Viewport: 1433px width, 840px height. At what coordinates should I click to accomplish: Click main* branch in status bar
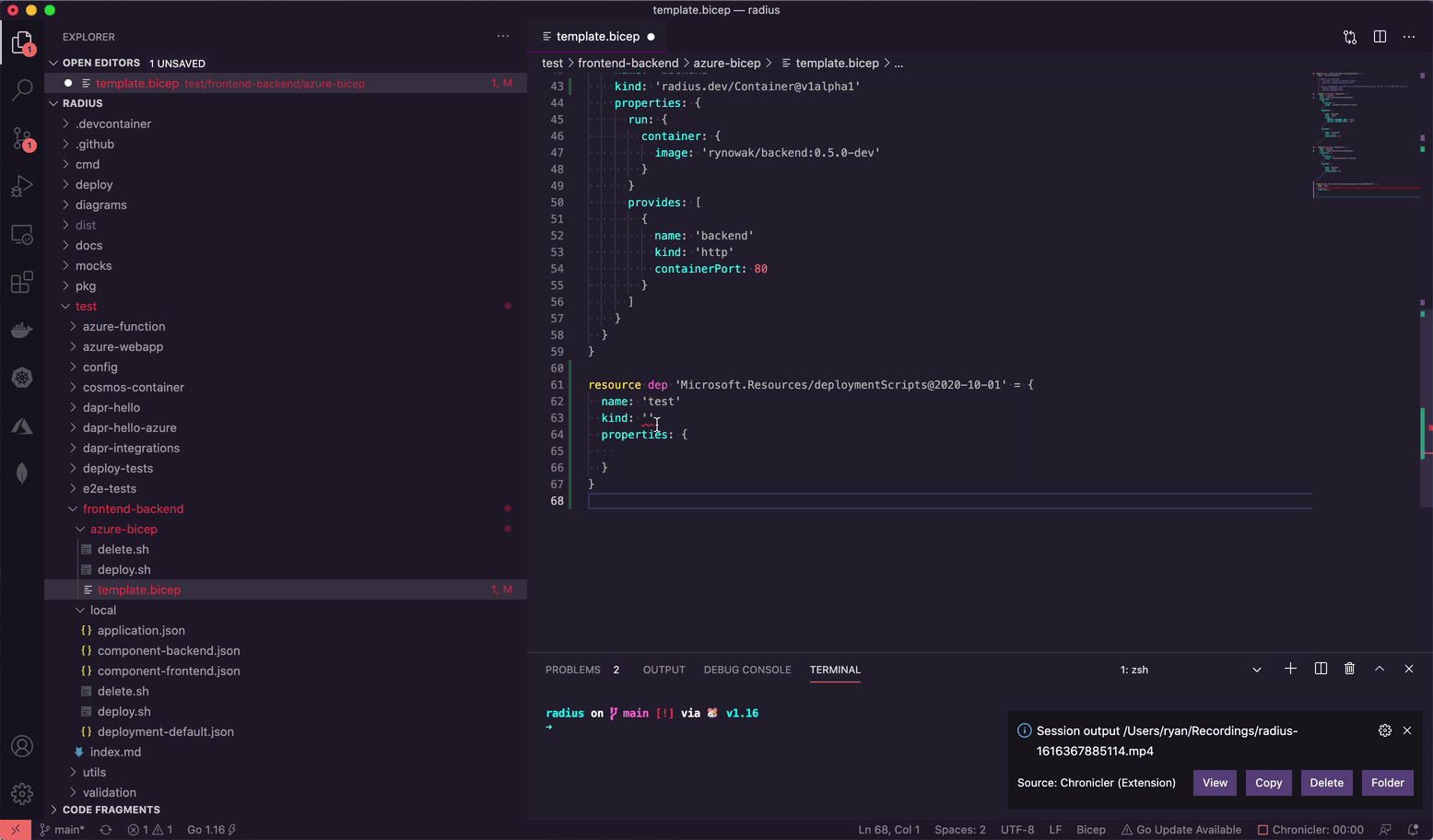tap(62, 830)
